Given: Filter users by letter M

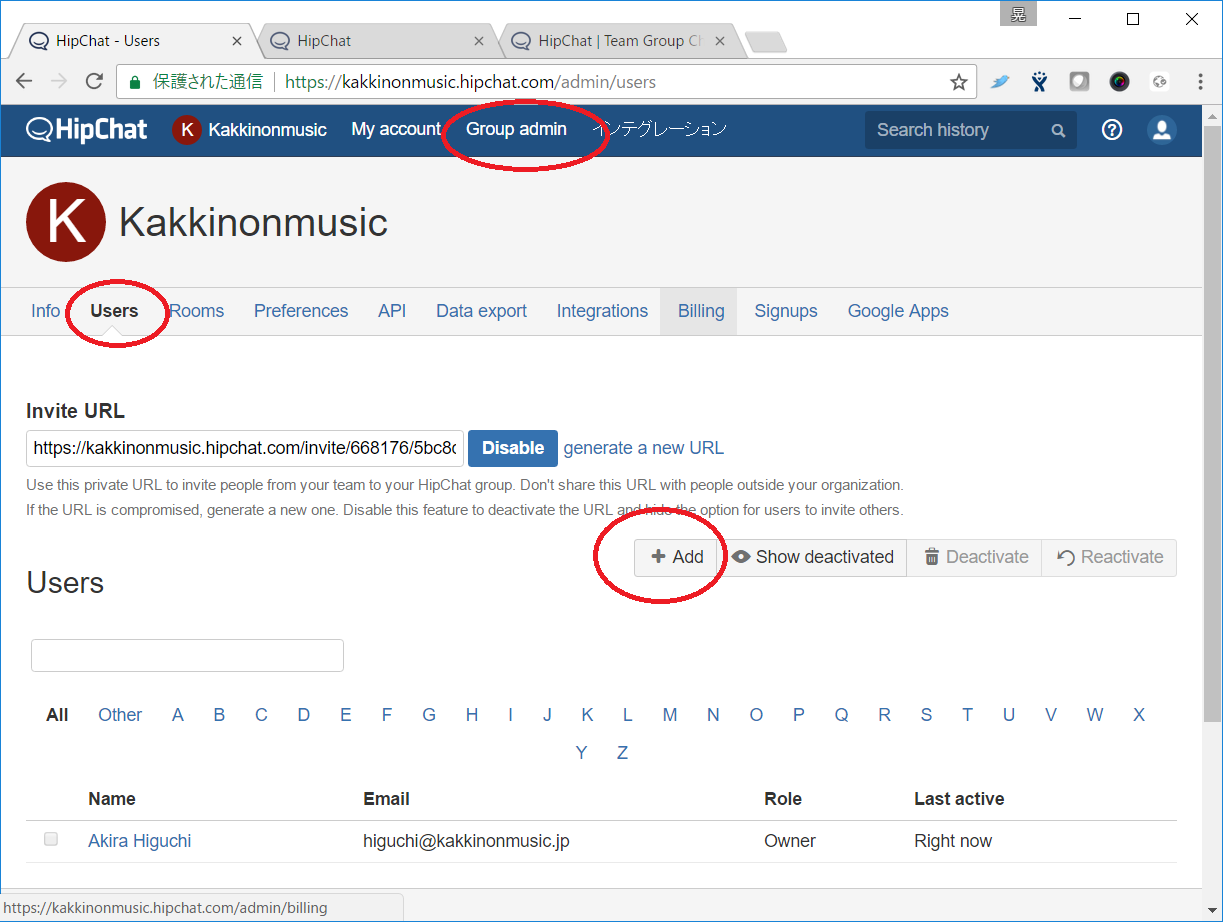Looking at the screenshot, I should [670, 715].
